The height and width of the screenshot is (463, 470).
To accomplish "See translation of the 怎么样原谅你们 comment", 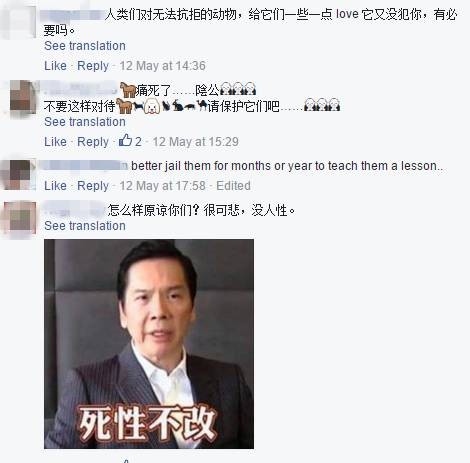I will pyautogui.click(x=85, y=226).
